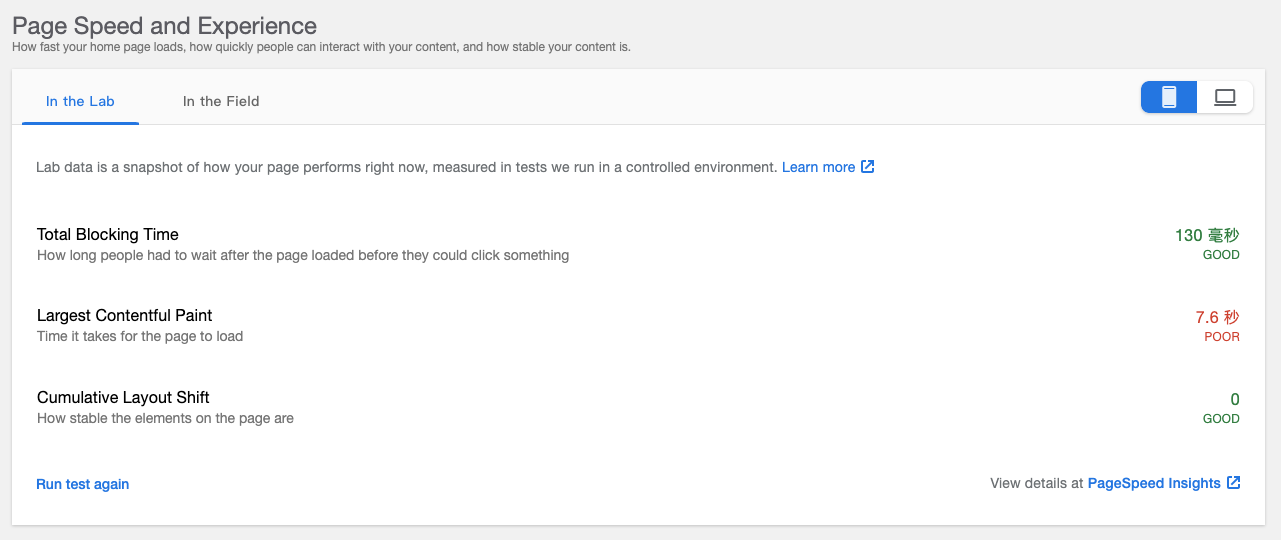Switch to mobile device view icon
Image resolution: width=1281 pixels, height=540 pixels.
[1169, 97]
